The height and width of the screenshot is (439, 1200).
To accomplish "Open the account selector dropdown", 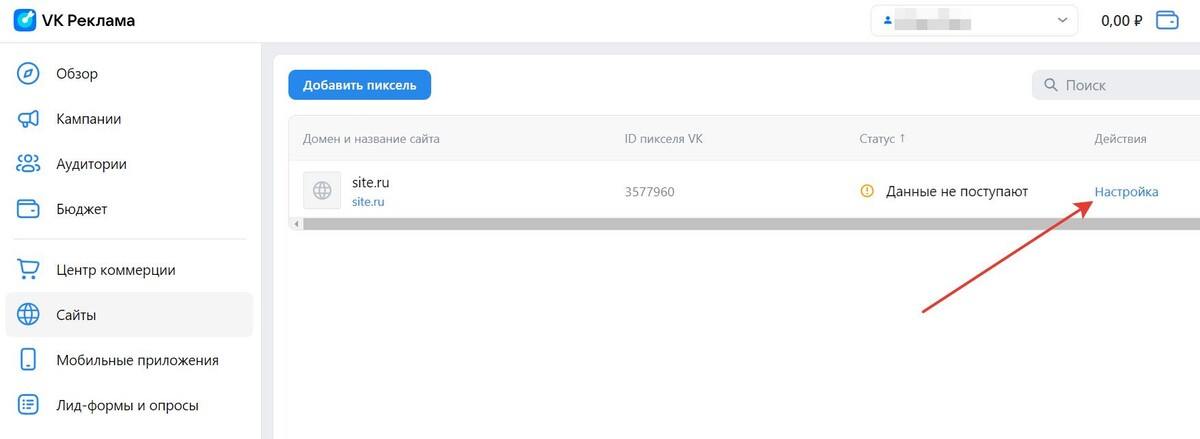I will click(x=974, y=20).
